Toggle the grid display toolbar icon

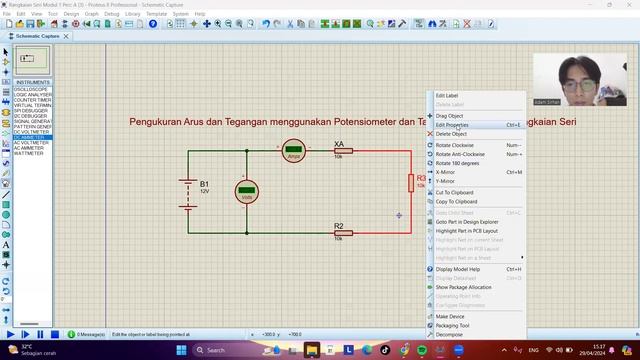pos(180,24)
